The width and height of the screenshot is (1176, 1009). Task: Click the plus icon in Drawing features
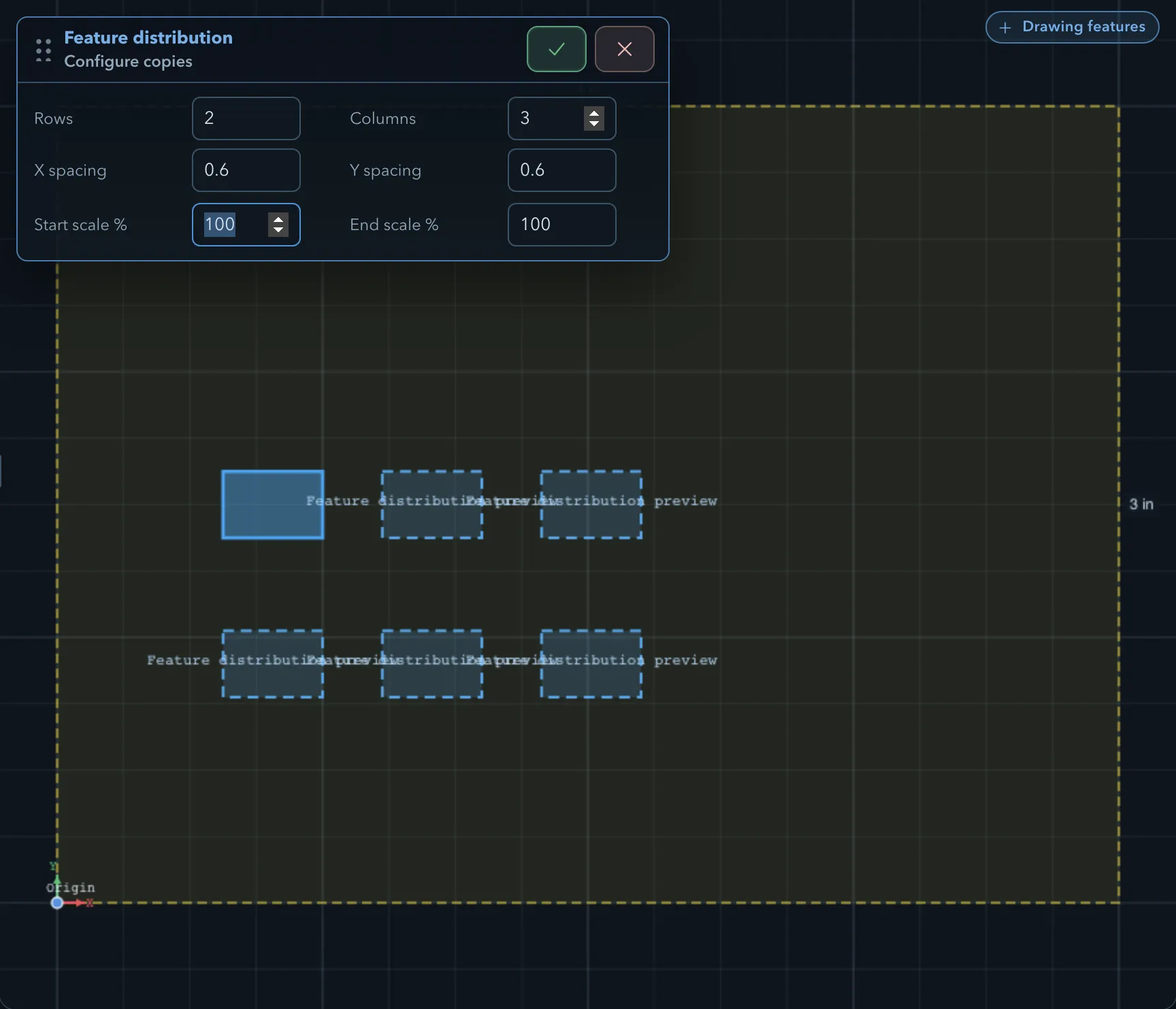pyautogui.click(x=1005, y=28)
